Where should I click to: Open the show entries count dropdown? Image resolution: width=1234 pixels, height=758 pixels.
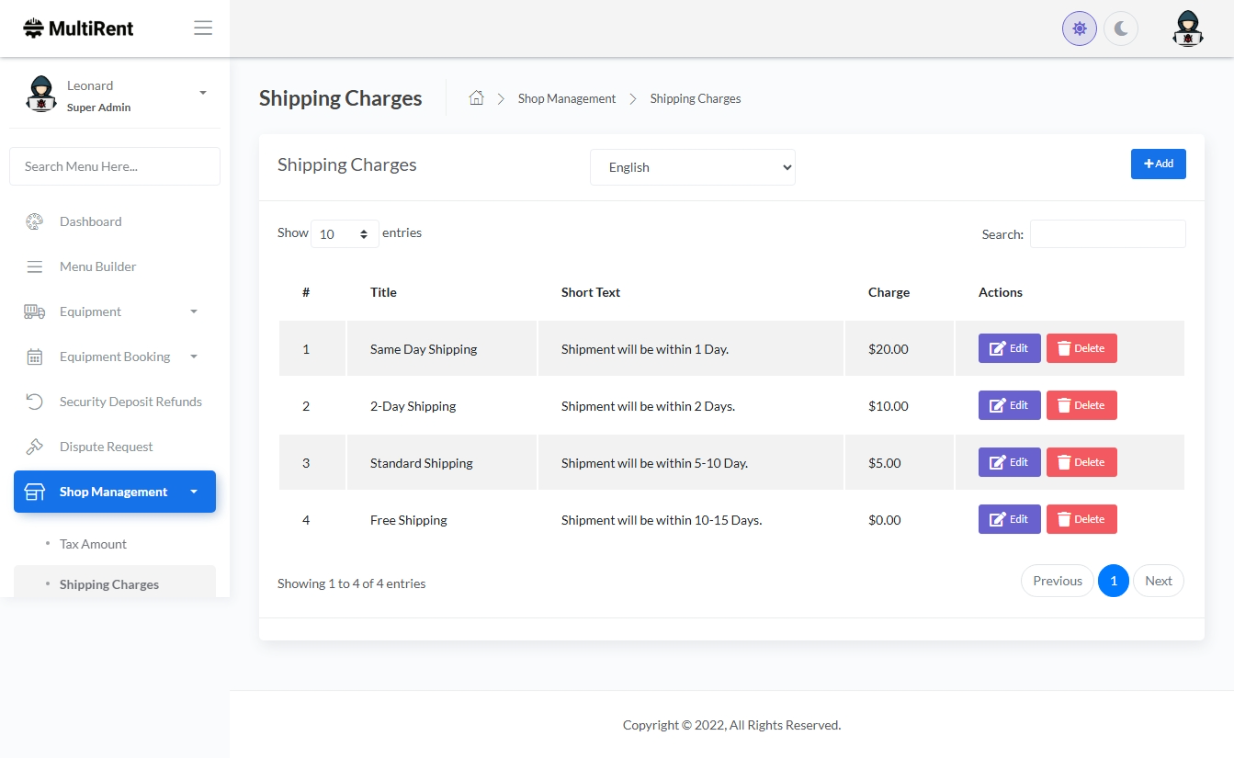pos(344,234)
